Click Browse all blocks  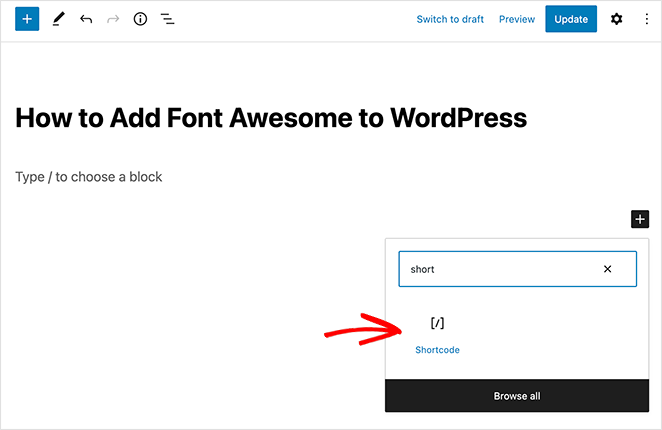[x=517, y=396]
